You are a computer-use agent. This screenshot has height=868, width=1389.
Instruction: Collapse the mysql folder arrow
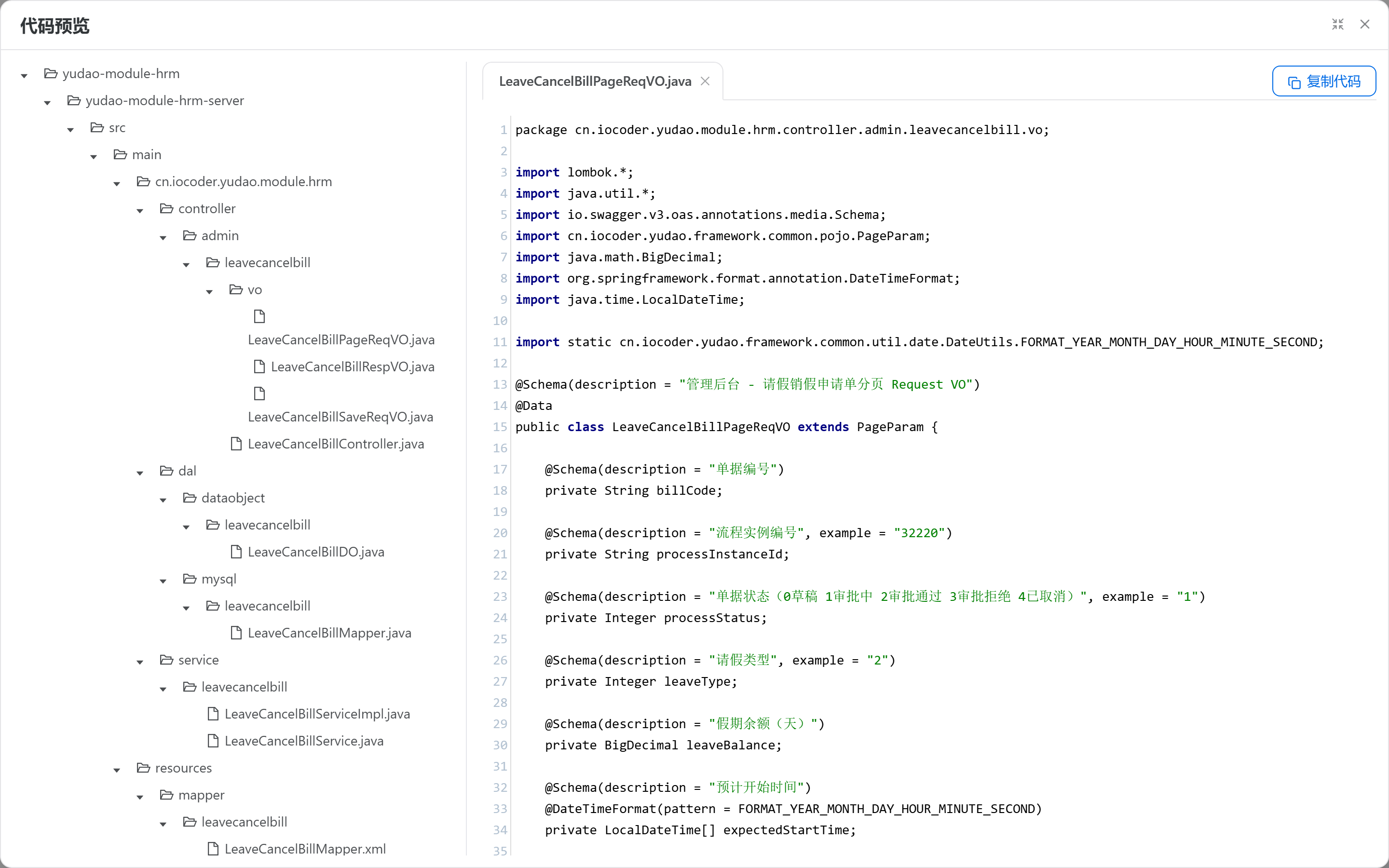pyautogui.click(x=163, y=581)
